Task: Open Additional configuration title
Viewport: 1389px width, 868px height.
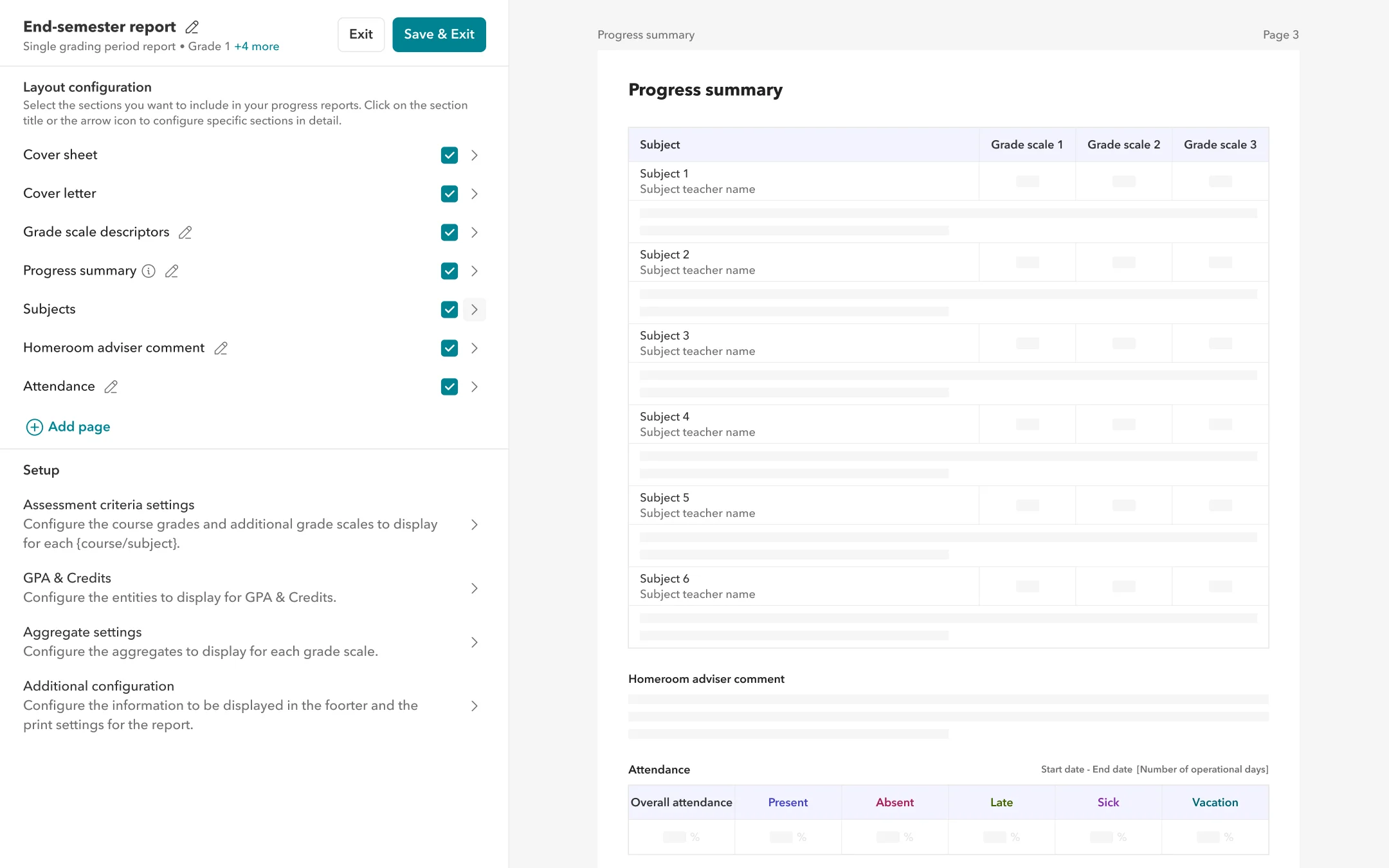Action: (x=99, y=686)
